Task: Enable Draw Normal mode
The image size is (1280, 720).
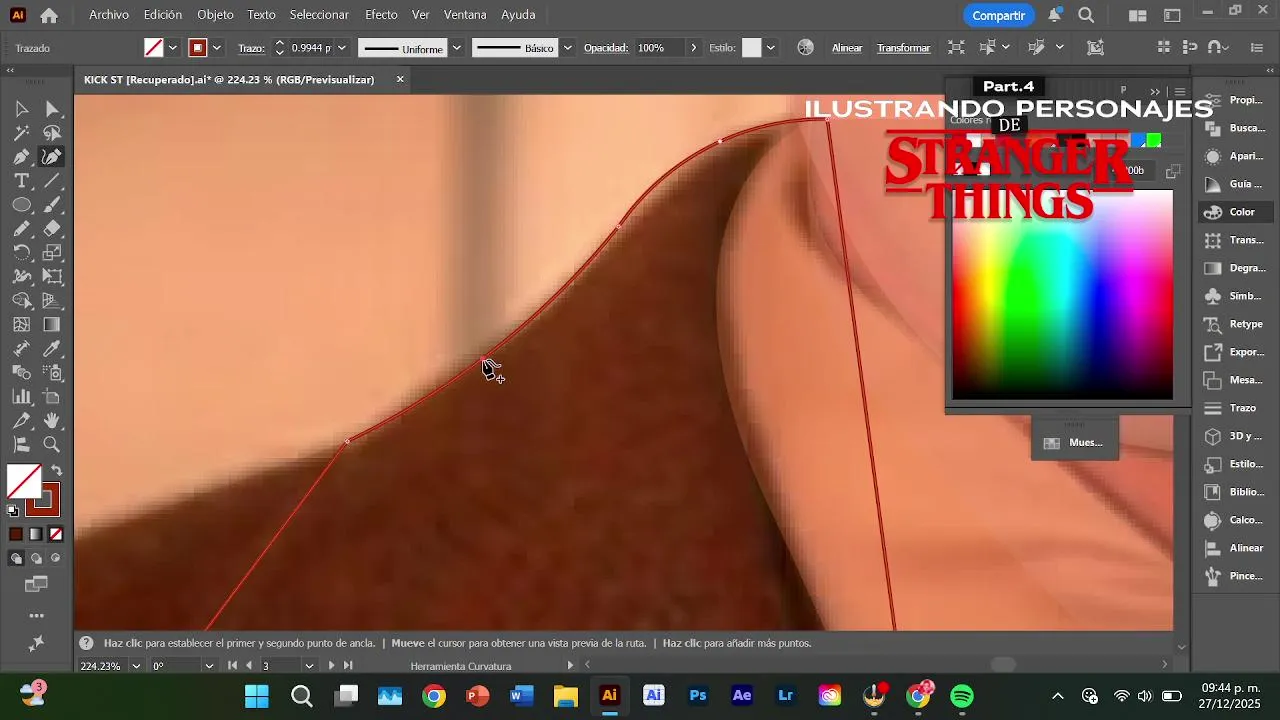Action: point(16,558)
